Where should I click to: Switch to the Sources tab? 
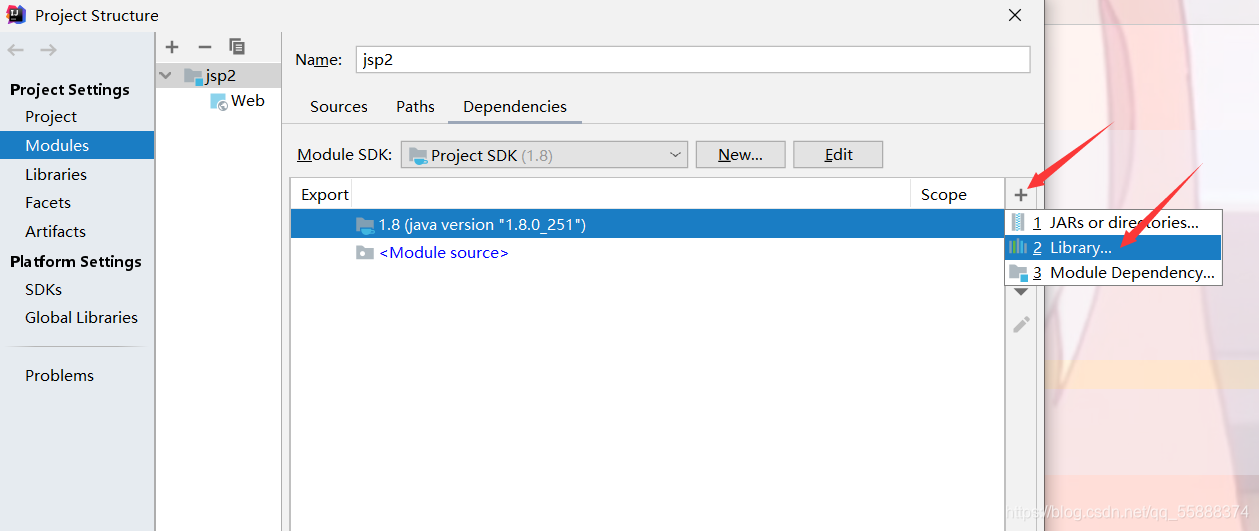[339, 106]
